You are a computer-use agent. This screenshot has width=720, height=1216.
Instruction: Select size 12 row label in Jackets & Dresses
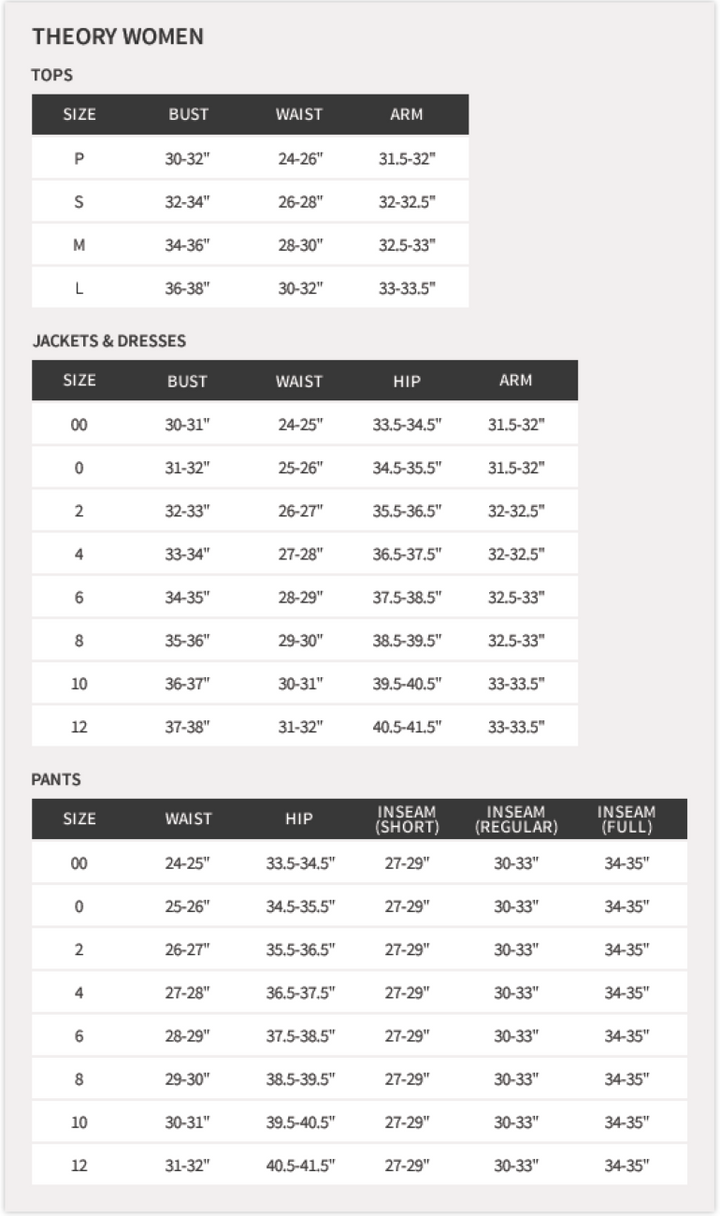pos(79,727)
